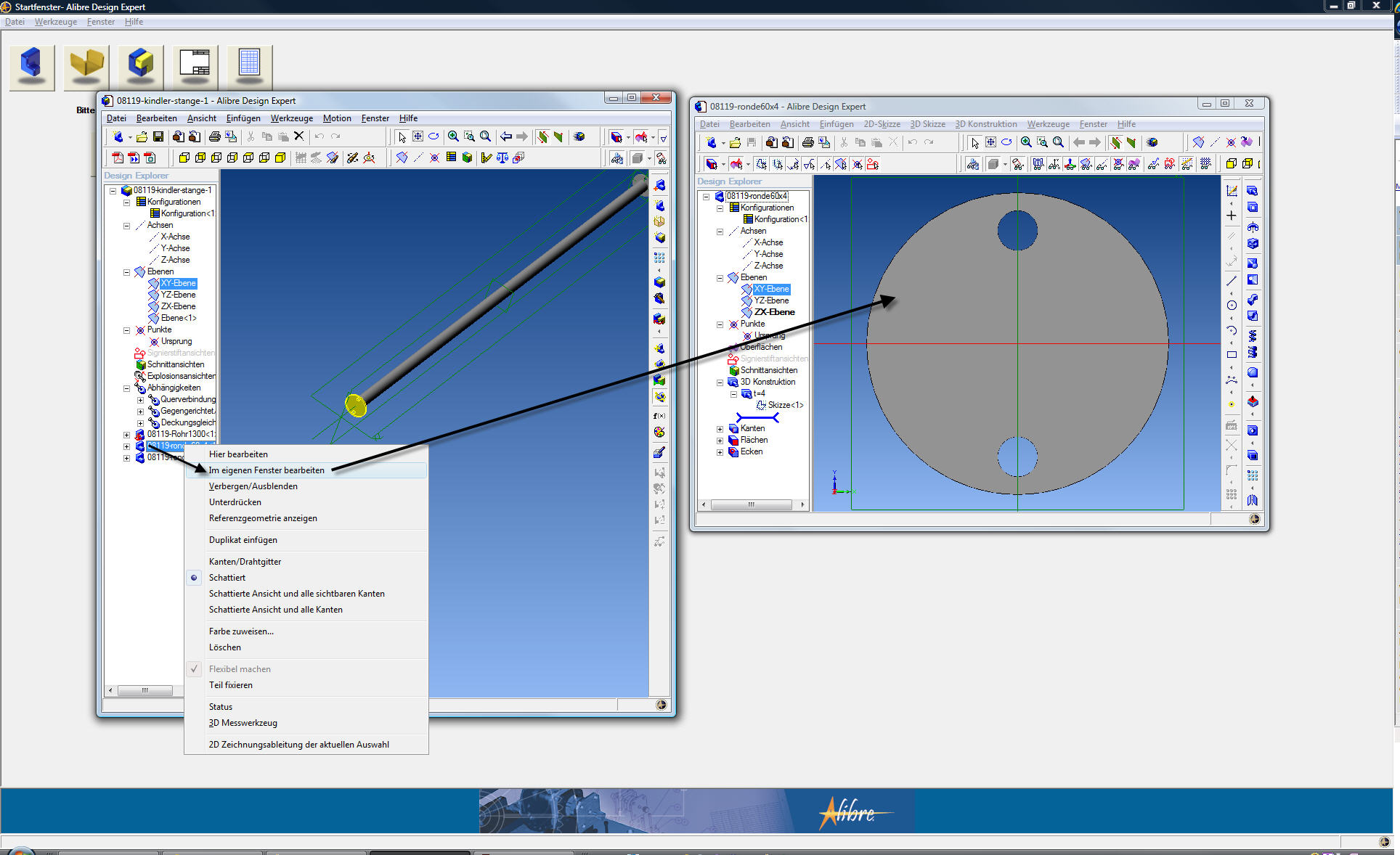Choose Duplikat einfügen from context menu
1400x855 pixels.
(x=306, y=540)
